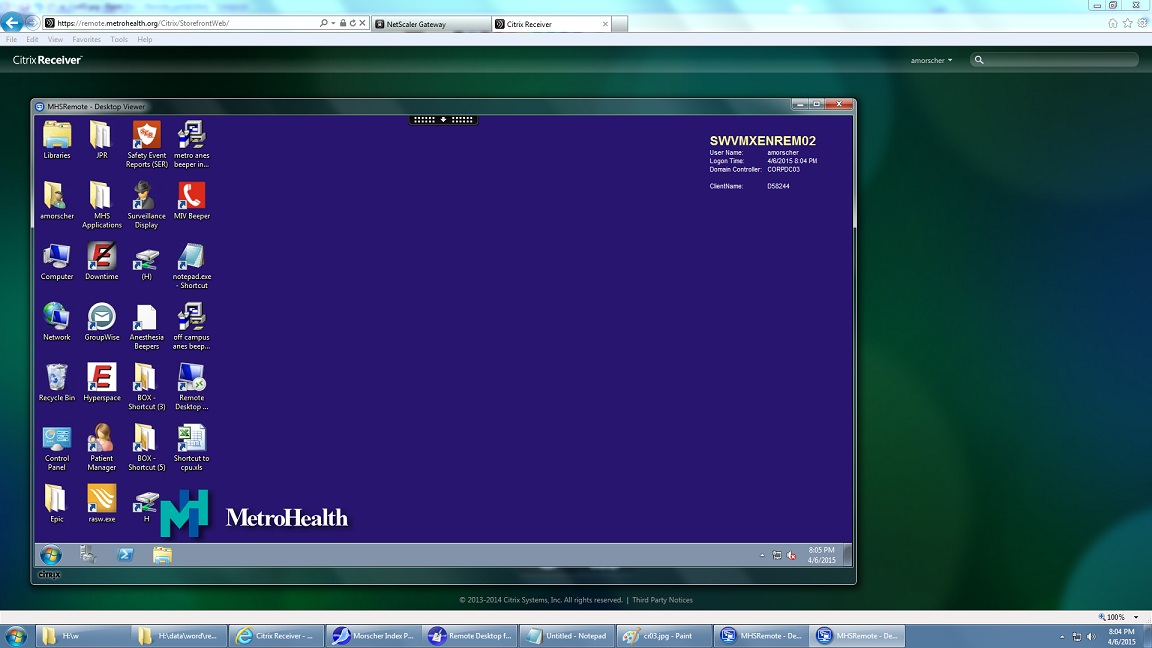Open the View menu in browser

[55, 40]
